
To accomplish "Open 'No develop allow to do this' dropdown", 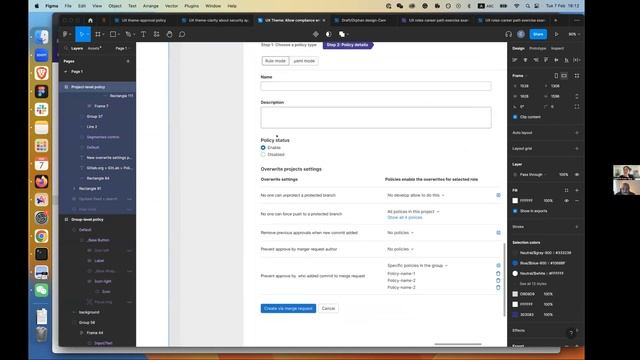I will click(x=416, y=195).
